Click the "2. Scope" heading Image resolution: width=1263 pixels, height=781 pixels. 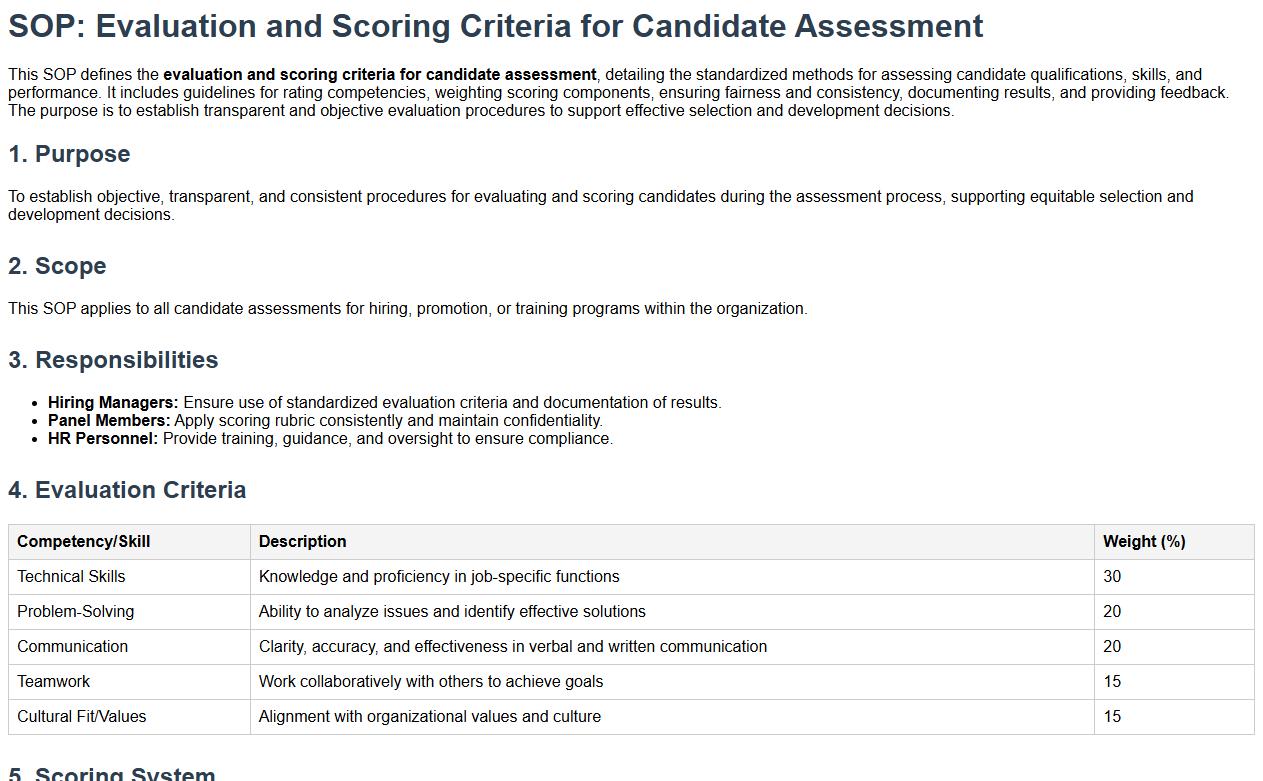tap(57, 266)
